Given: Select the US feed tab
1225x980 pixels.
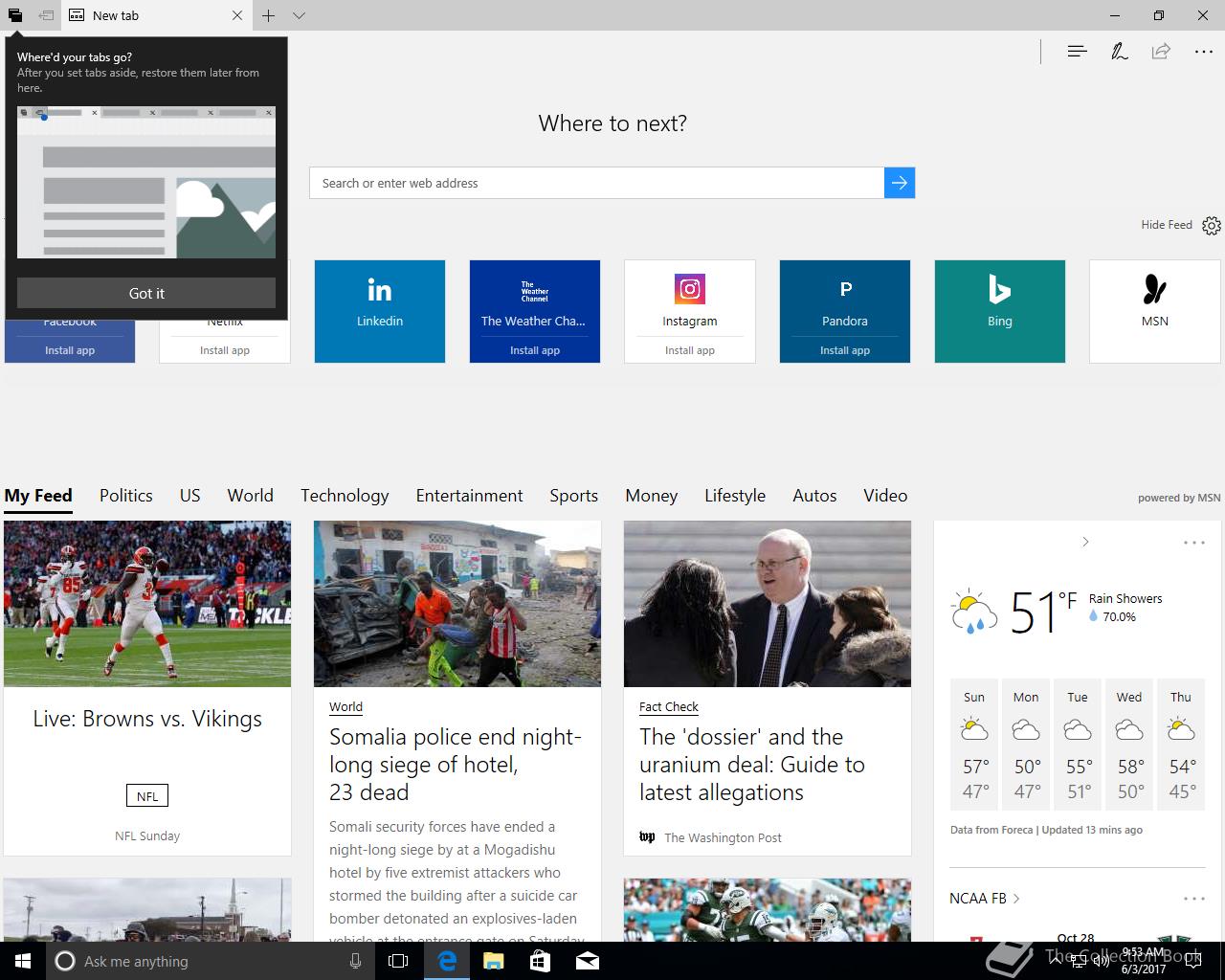Looking at the screenshot, I should coord(190,496).
